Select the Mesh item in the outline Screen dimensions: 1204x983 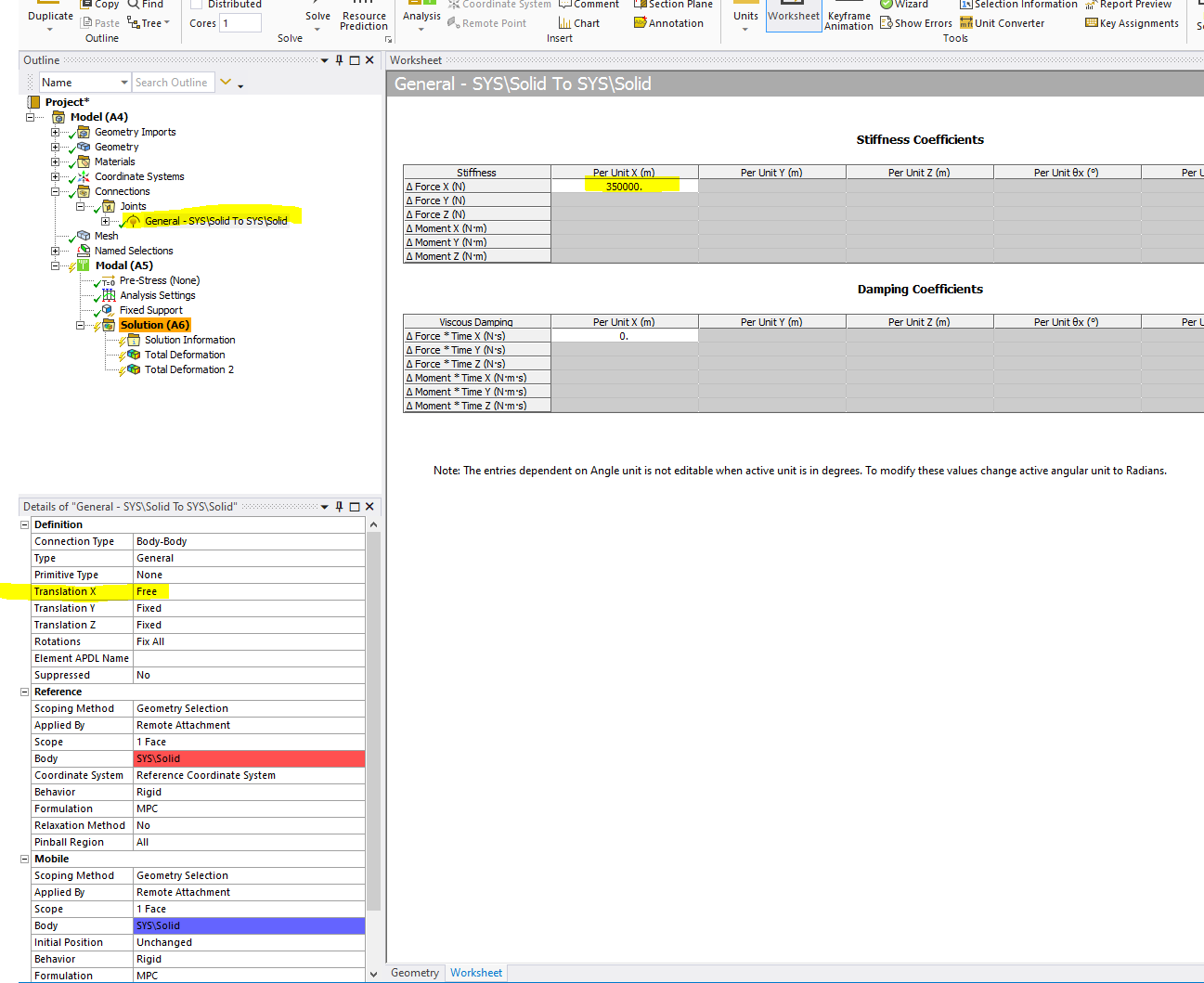(x=106, y=236)
